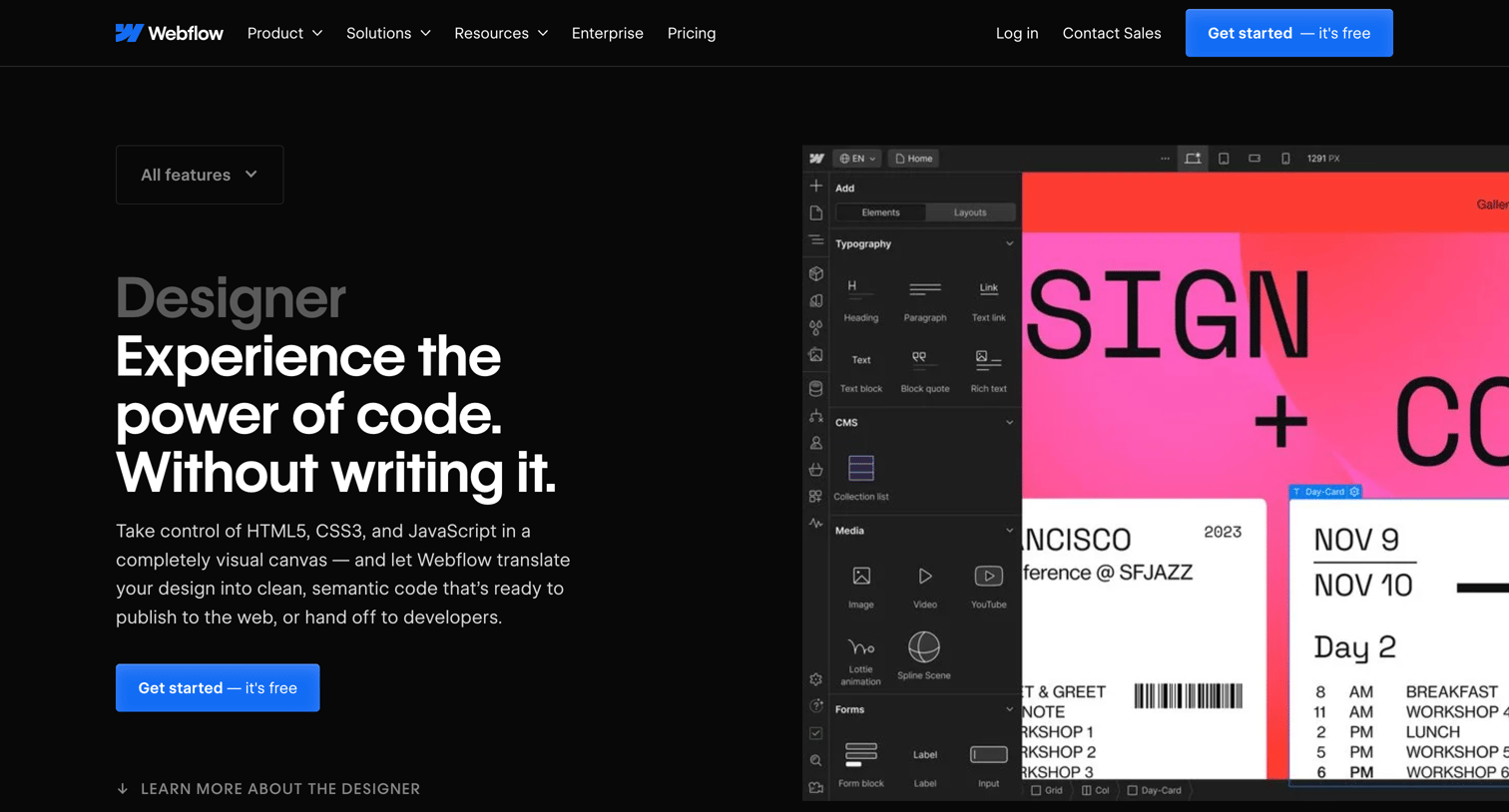Click Learn more about the Designer
The image size is (1509, 812).
[x=268, y=789]
